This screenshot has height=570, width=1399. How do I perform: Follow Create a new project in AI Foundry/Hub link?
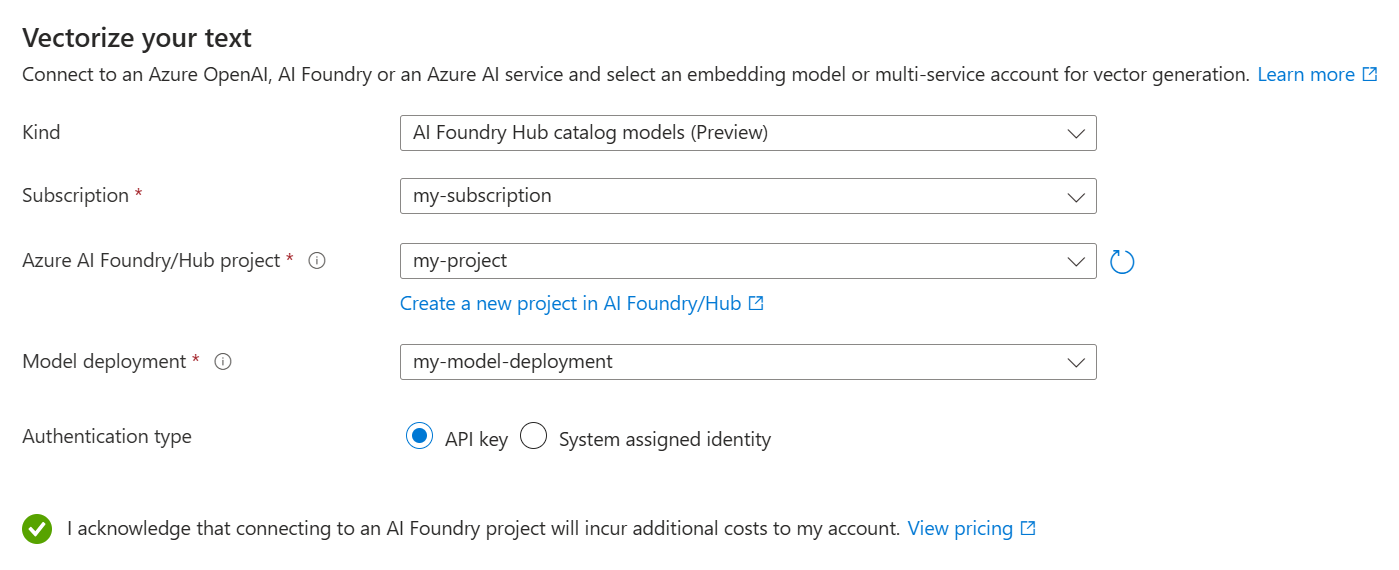(x=570, y=303)
